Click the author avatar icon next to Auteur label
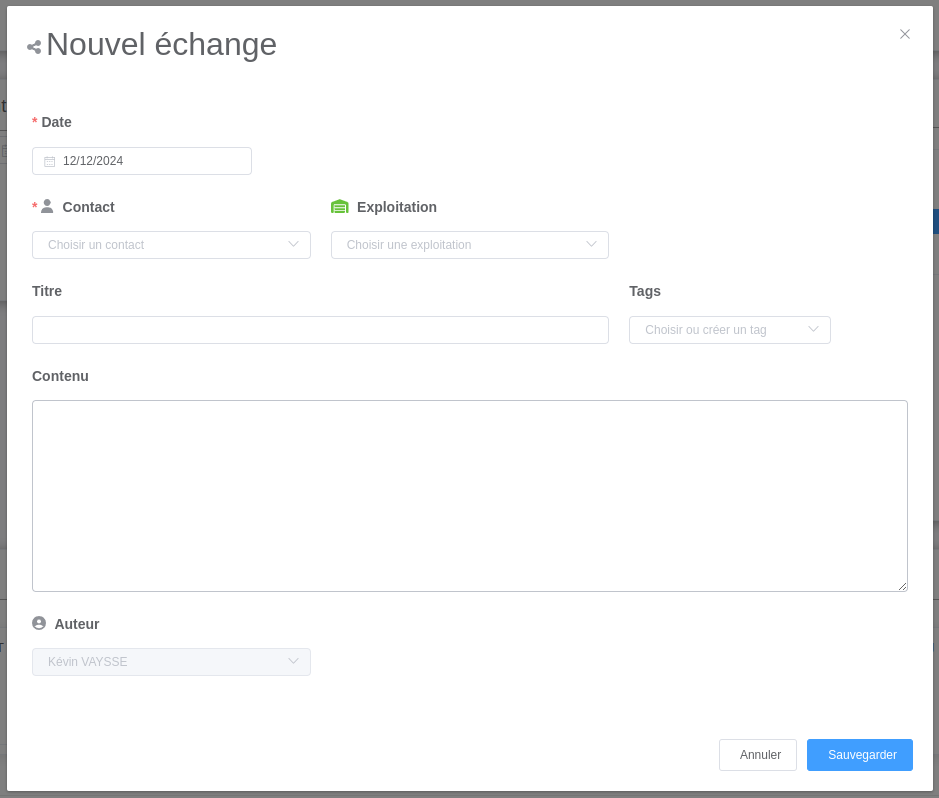The width and height of the screenshot is (939, 798). click(38, 622)
